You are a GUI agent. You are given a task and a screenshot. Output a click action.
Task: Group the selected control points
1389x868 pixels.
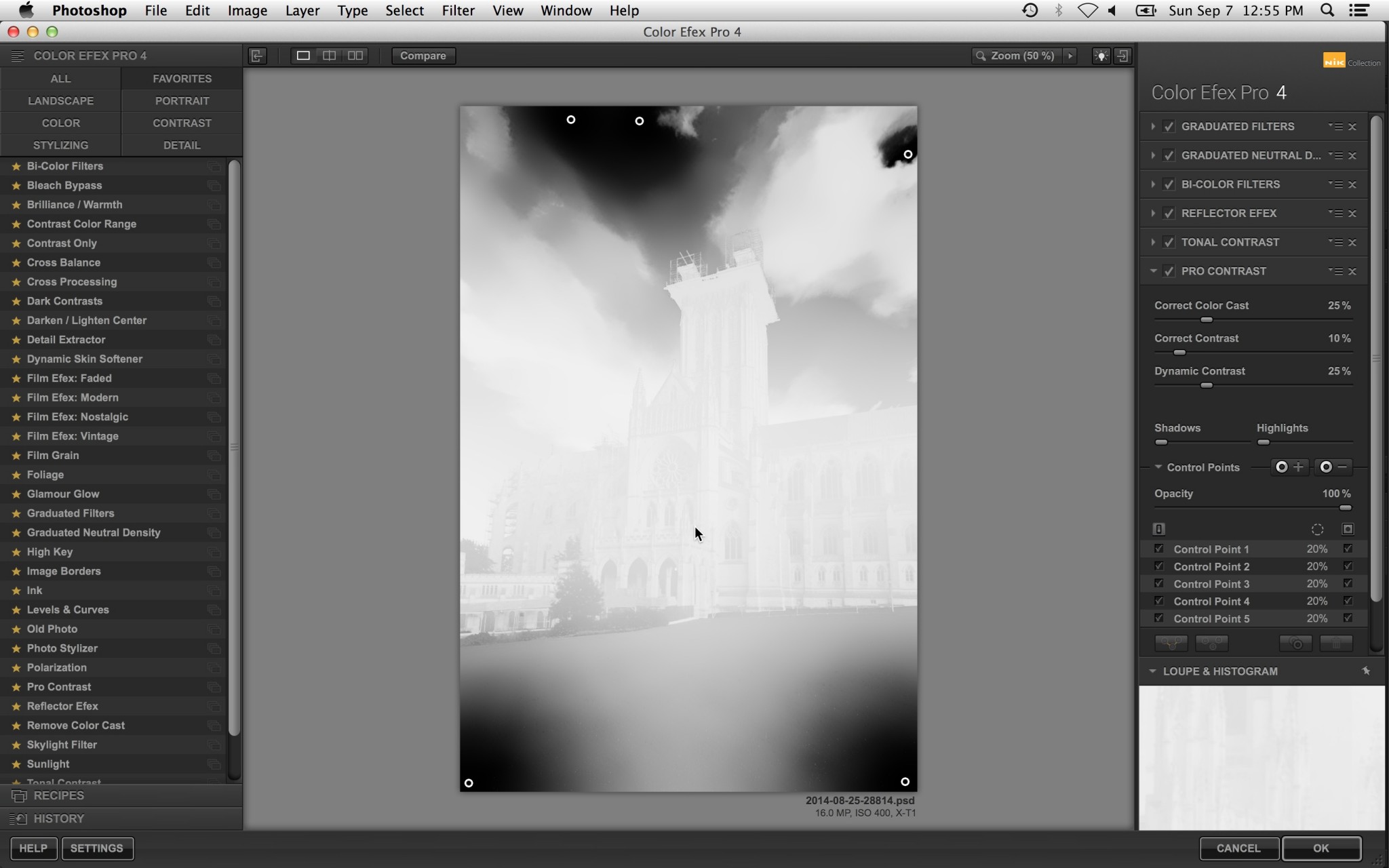[x=1171, y=643]
